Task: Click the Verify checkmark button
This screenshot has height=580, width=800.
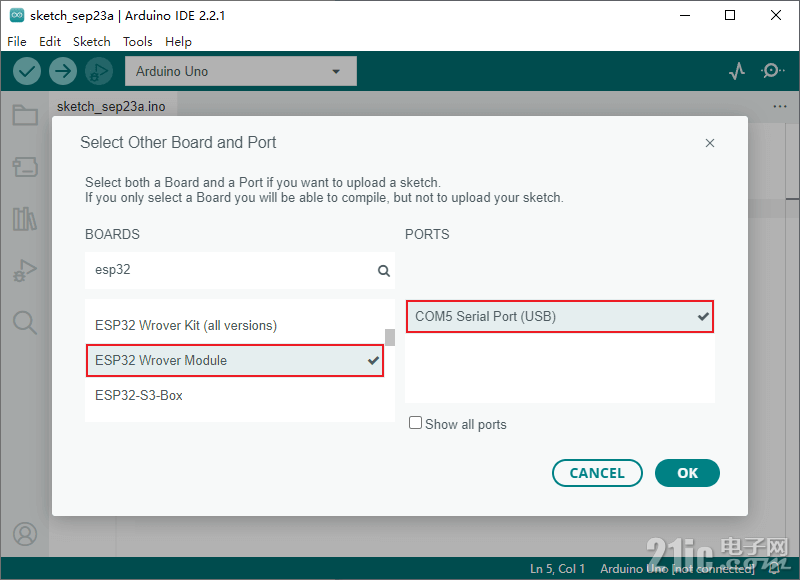Action: click(27, 71)
